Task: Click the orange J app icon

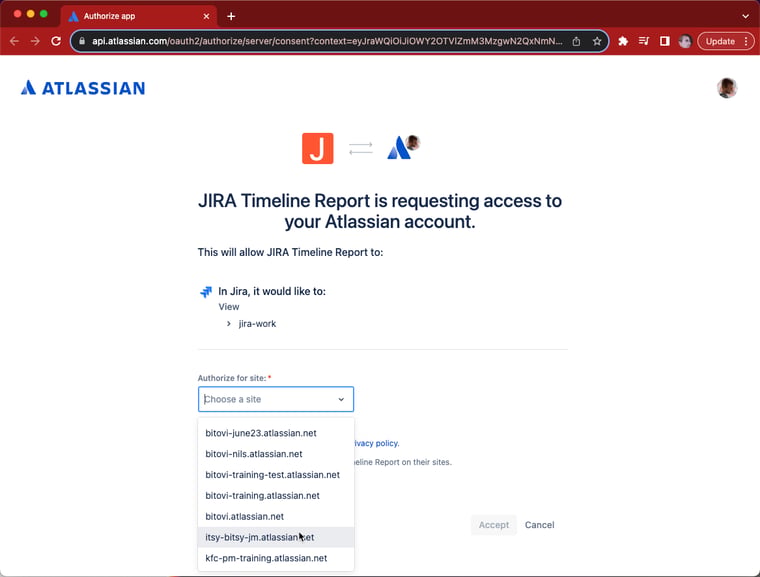Action: coord(317,148)
